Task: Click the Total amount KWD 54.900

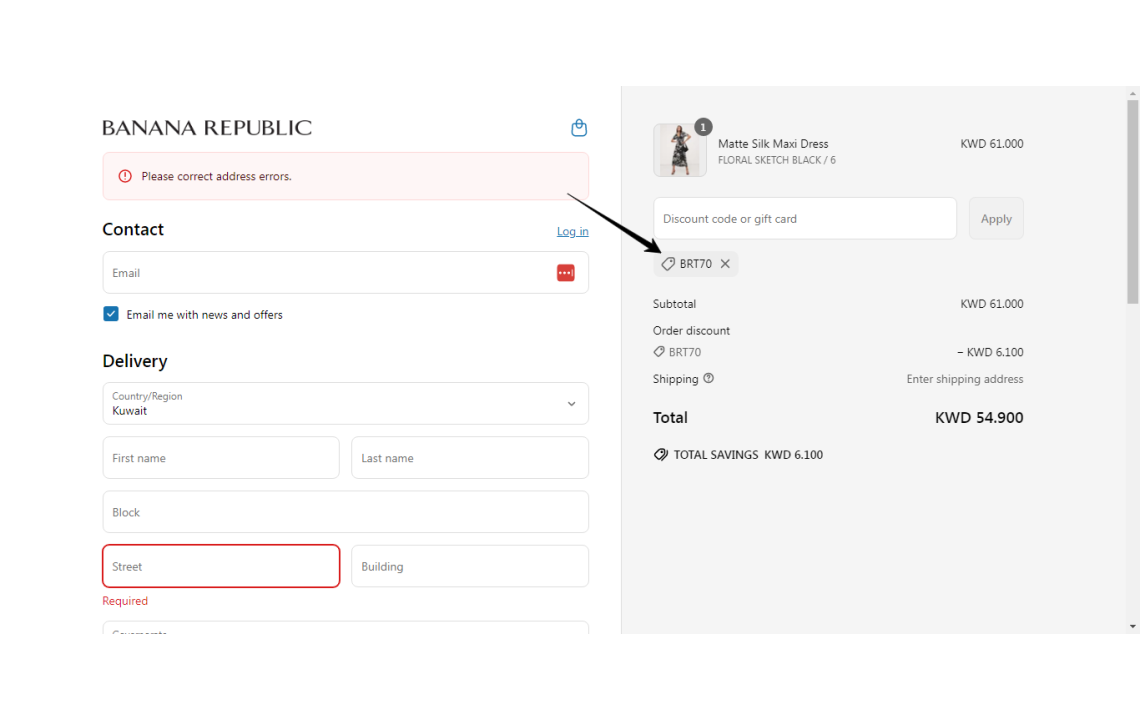Action: [979, 417]
